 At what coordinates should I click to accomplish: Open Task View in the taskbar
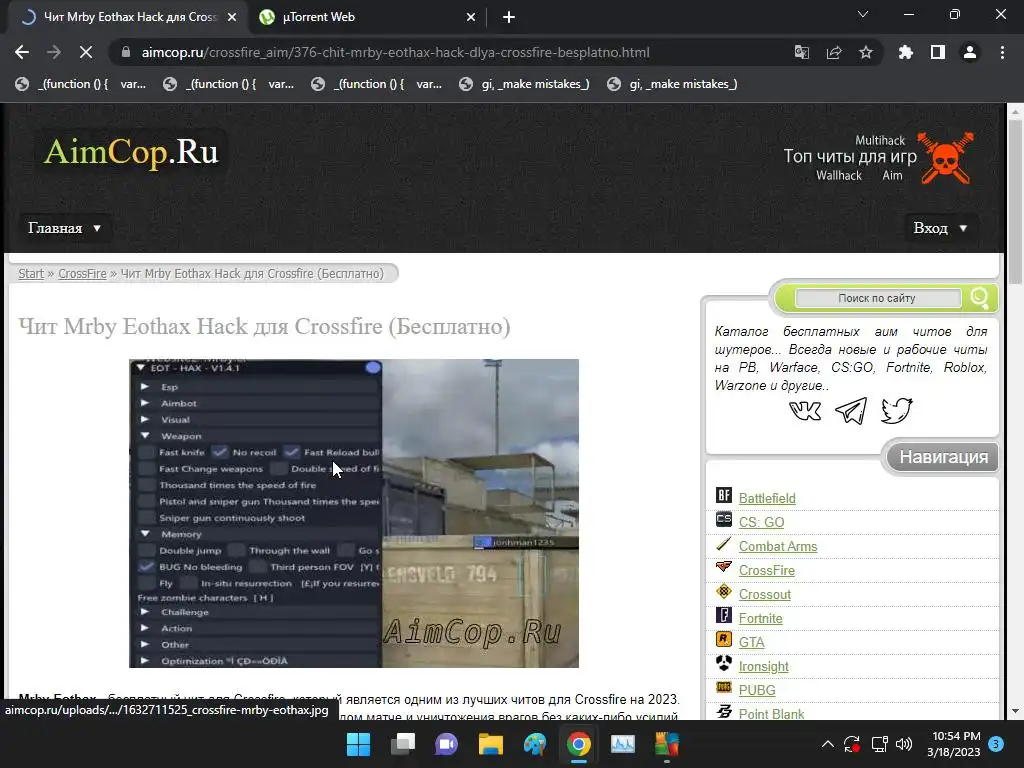(x=402, y=744)
